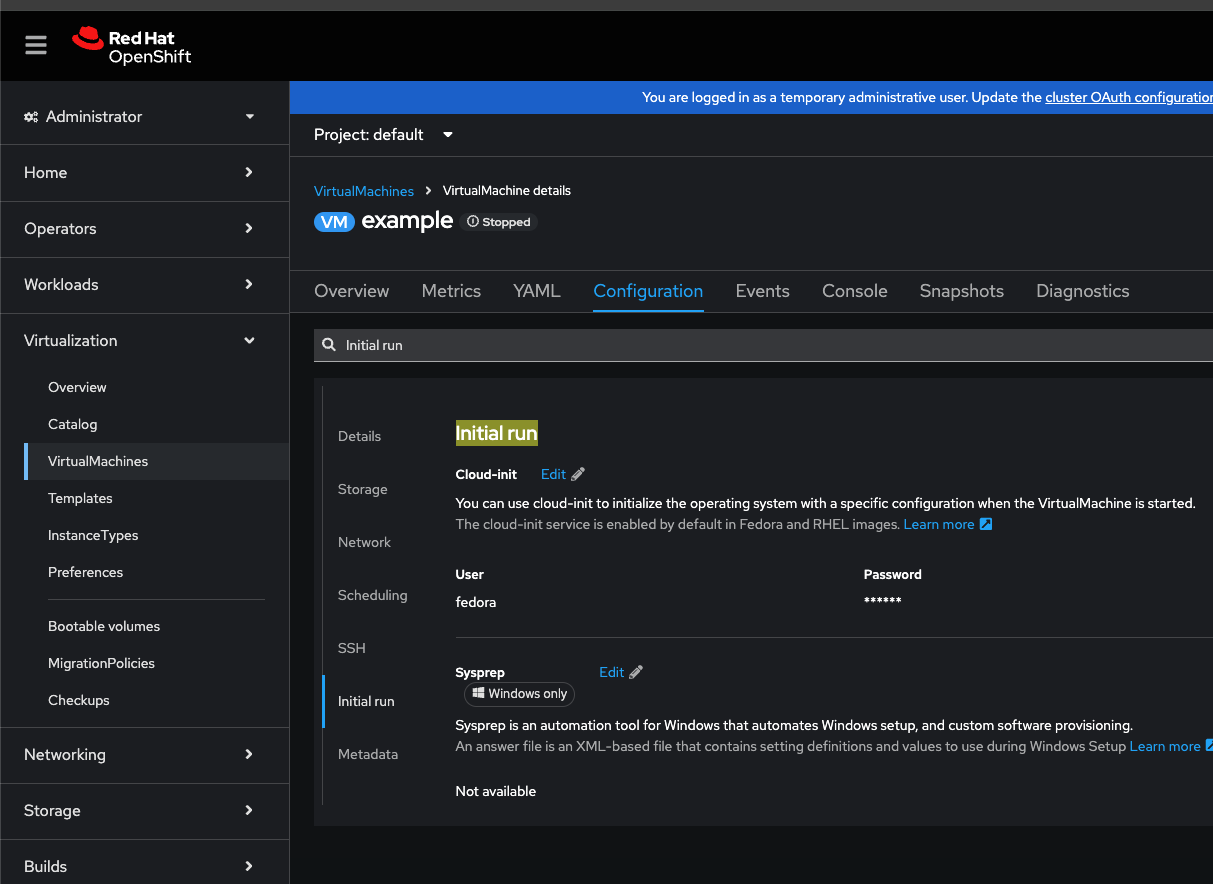Collapse the Virtualization nav section
Image resolution: width=1213 pixels, height=884 pixels.
click(x=140, y=341)
